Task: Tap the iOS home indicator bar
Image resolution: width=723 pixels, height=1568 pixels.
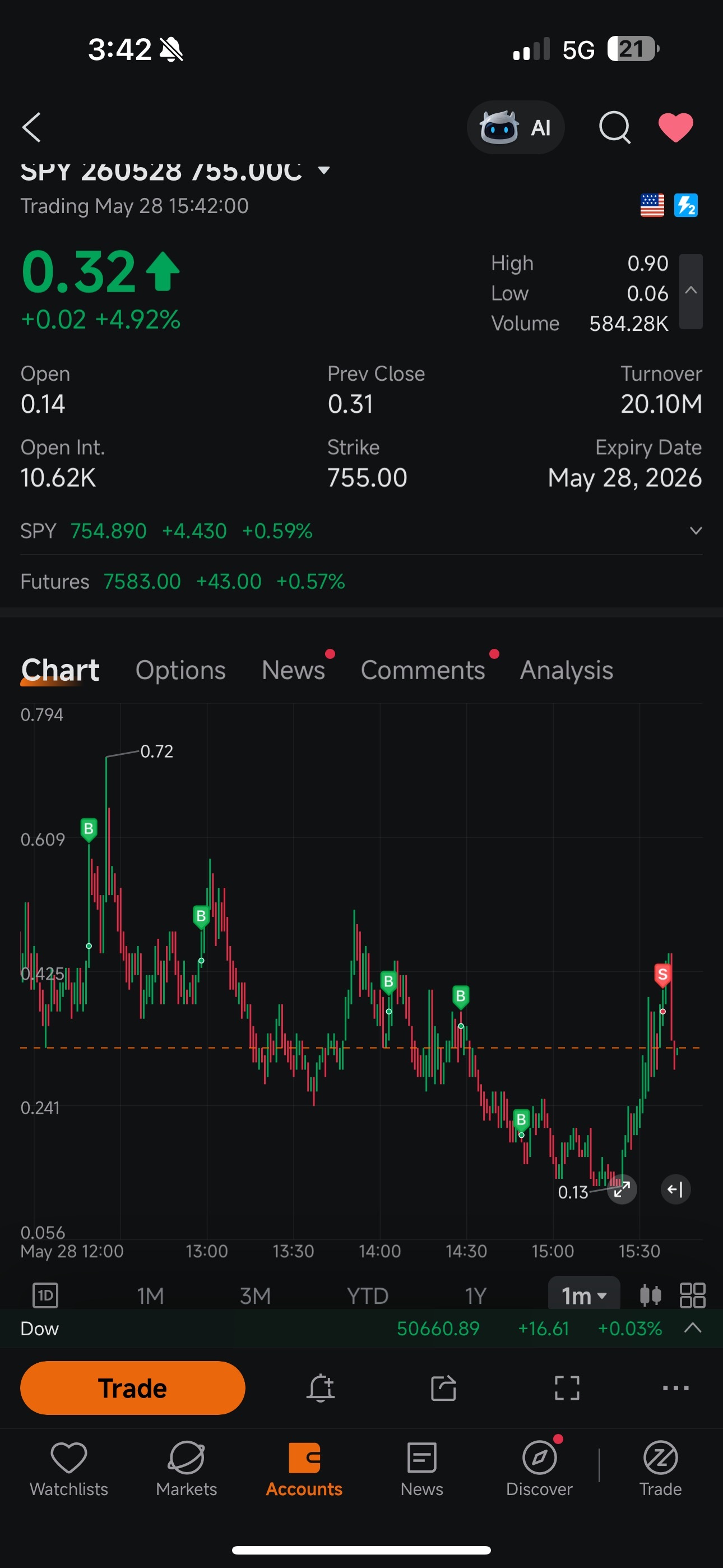Action: click(x=361, y=1549)
